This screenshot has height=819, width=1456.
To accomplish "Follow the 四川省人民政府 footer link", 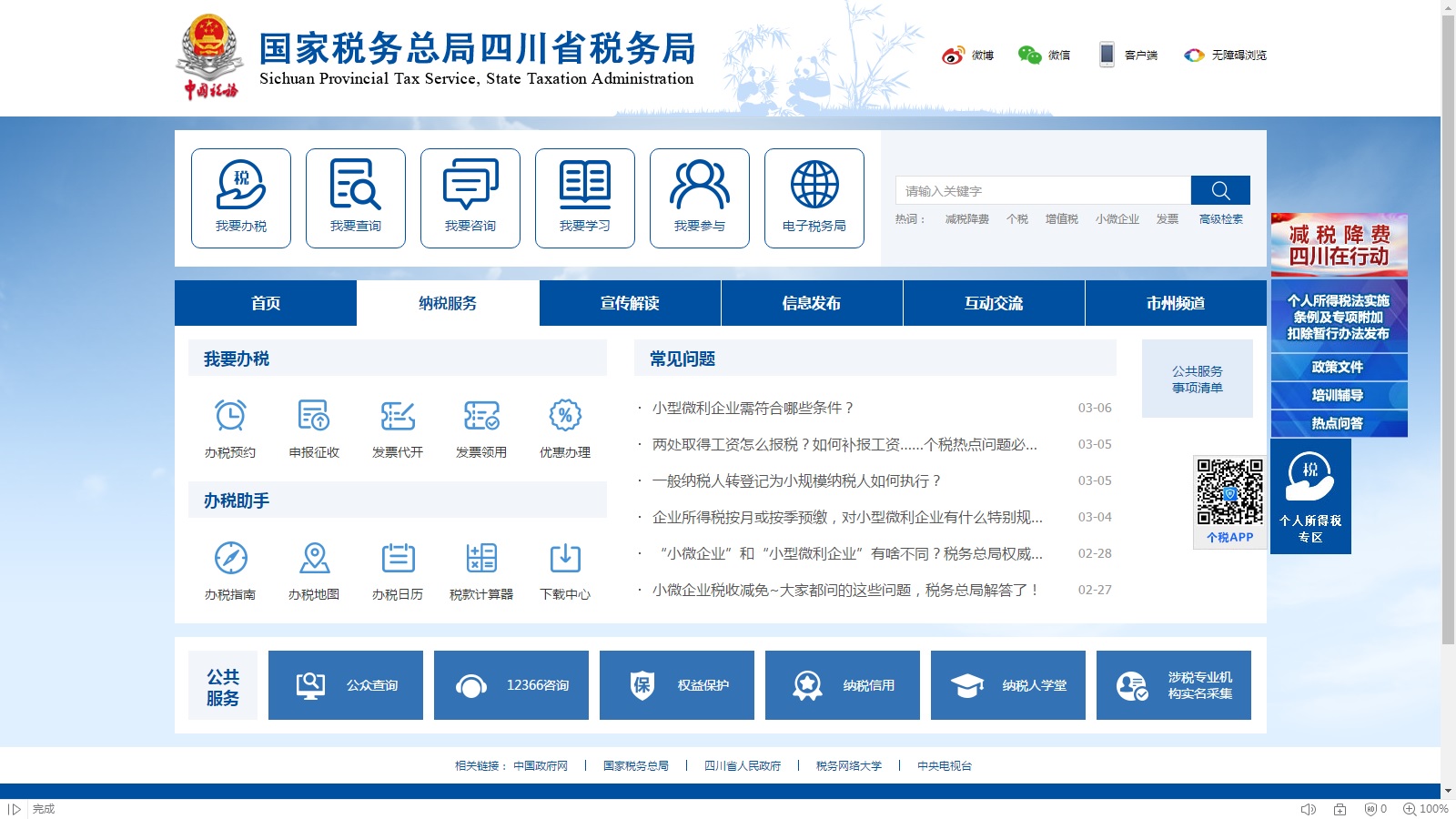I will point(743,766).
